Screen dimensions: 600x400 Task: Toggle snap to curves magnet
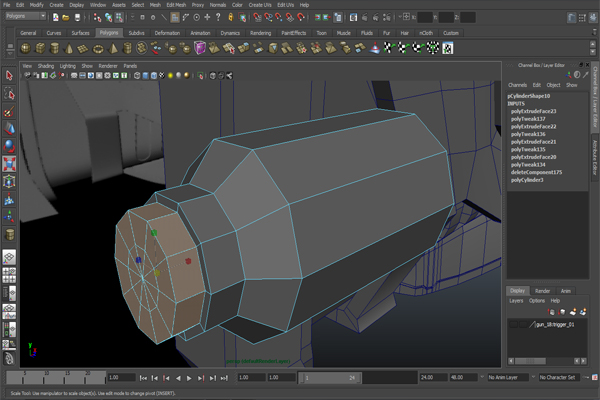[x=268, y=17]
